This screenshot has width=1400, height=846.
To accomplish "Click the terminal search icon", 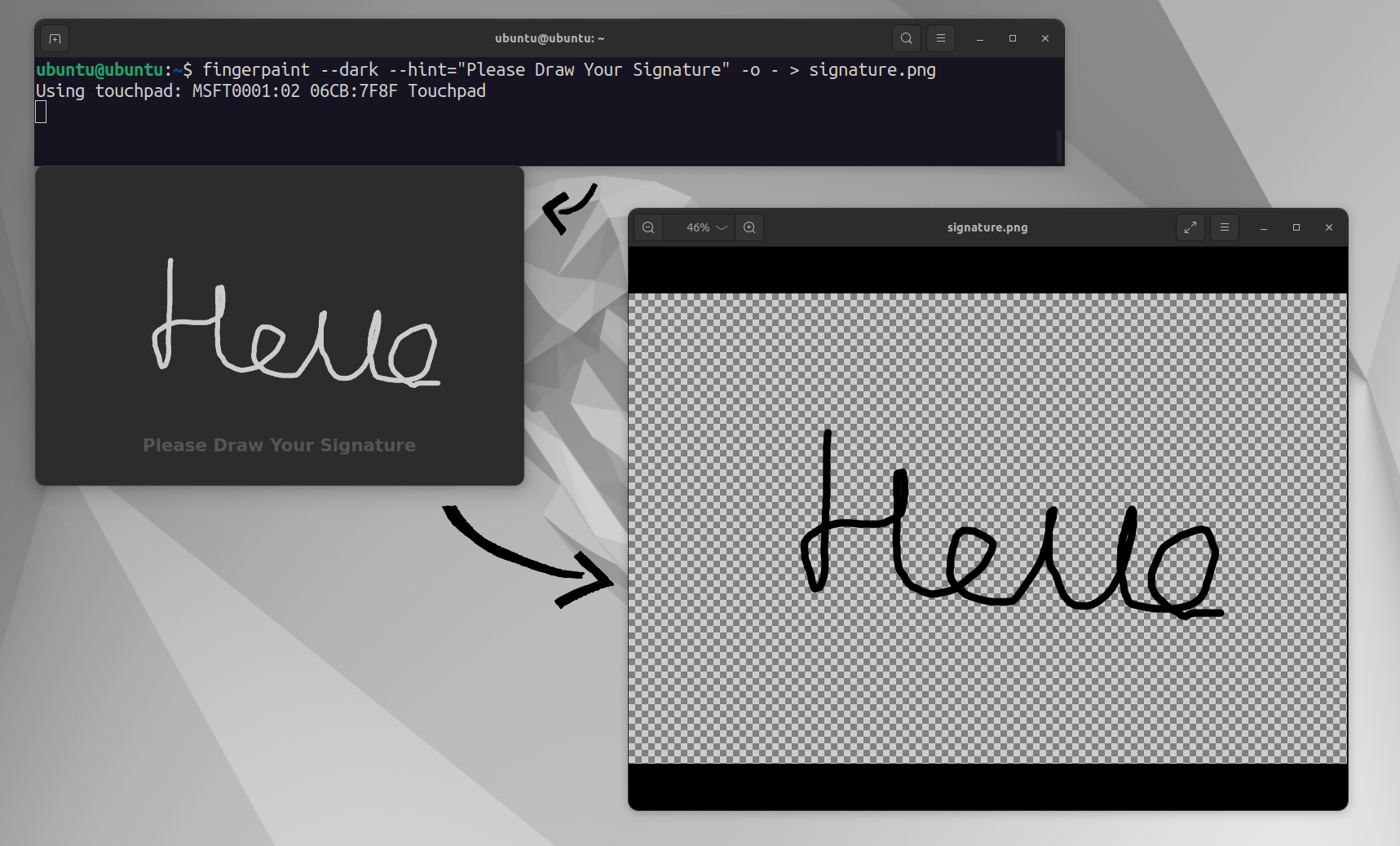I will 906,38.
